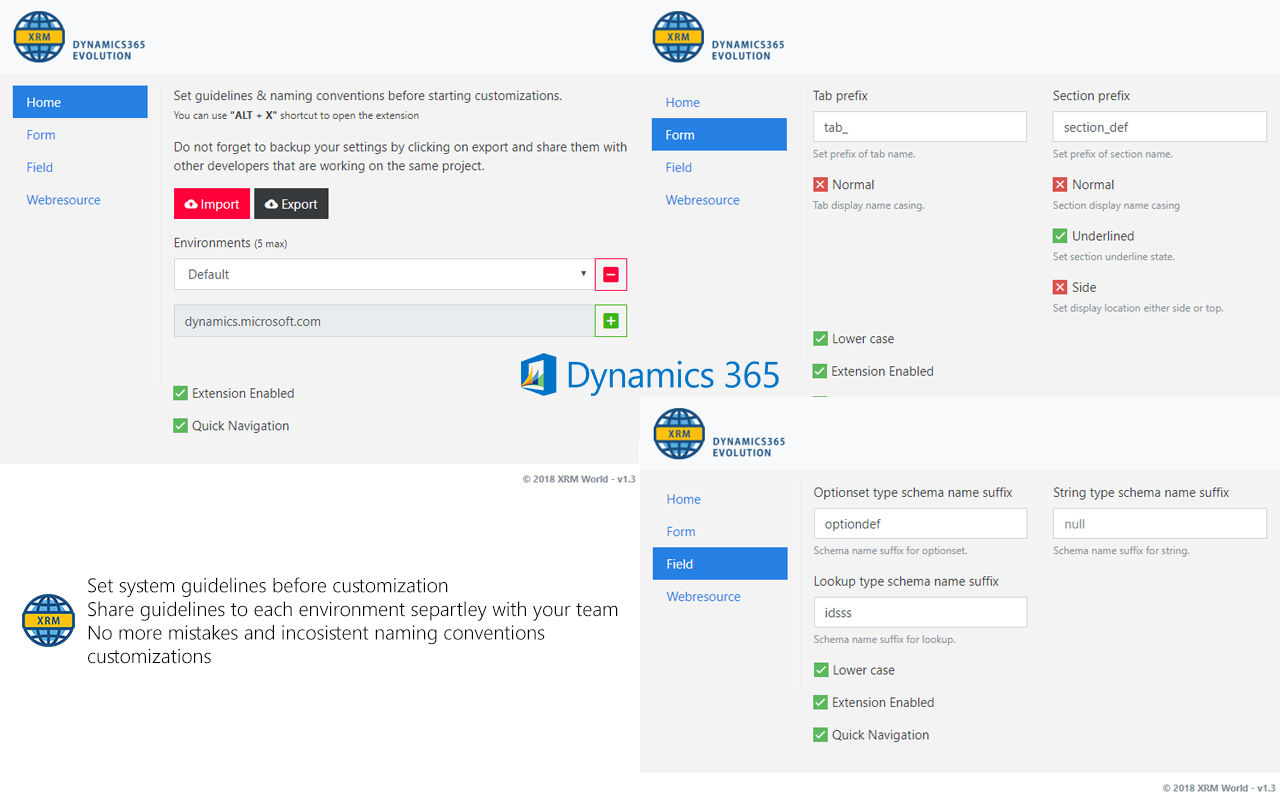Enable Normal casing for tab display name

pyautogui.click(x=821, y=184)
